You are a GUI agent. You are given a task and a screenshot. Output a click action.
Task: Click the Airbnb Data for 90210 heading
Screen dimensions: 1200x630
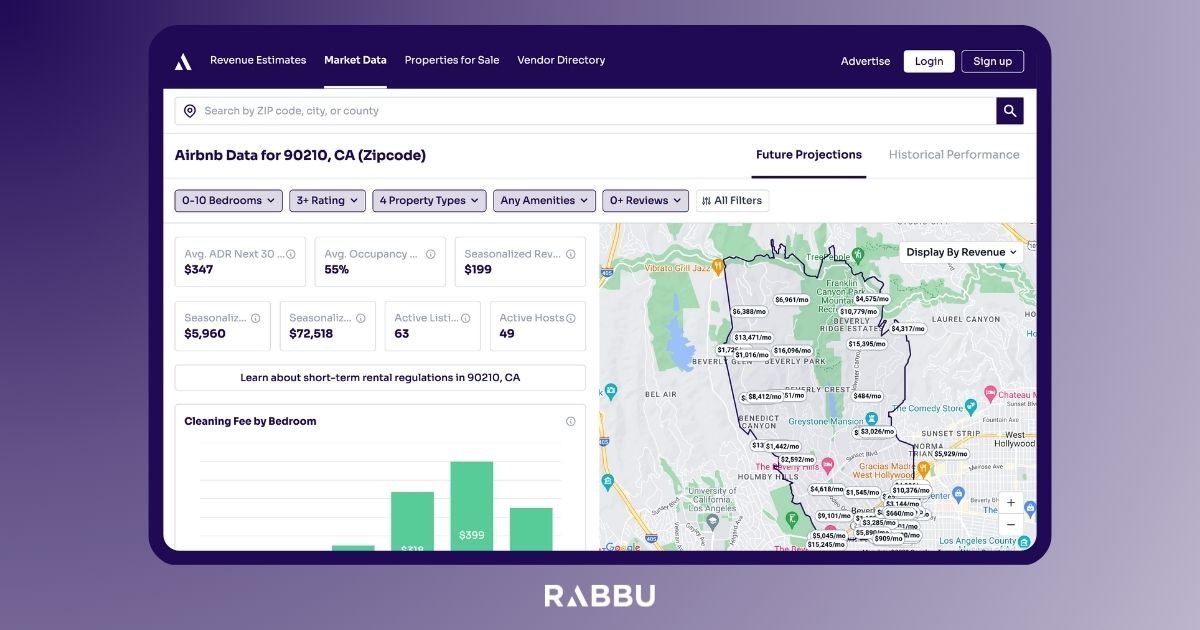300,156
